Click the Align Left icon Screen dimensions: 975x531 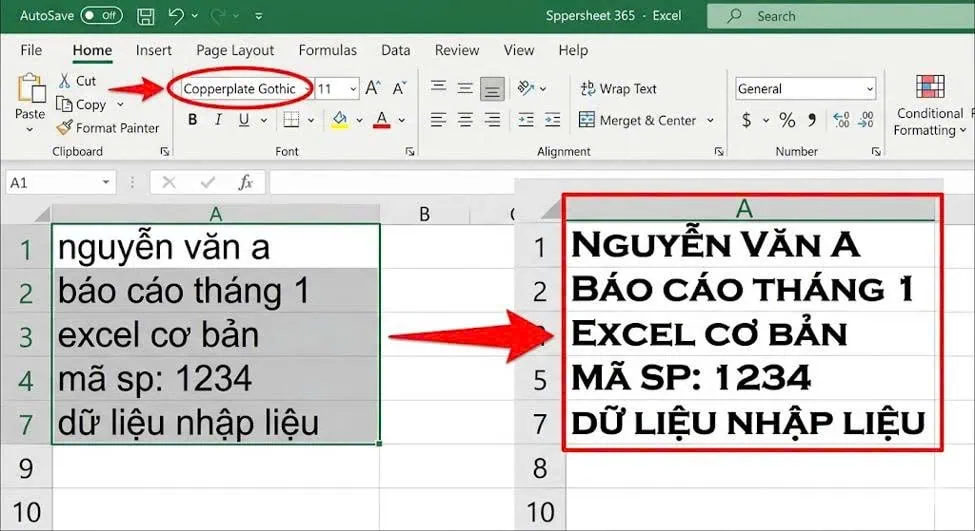(438, 119)
